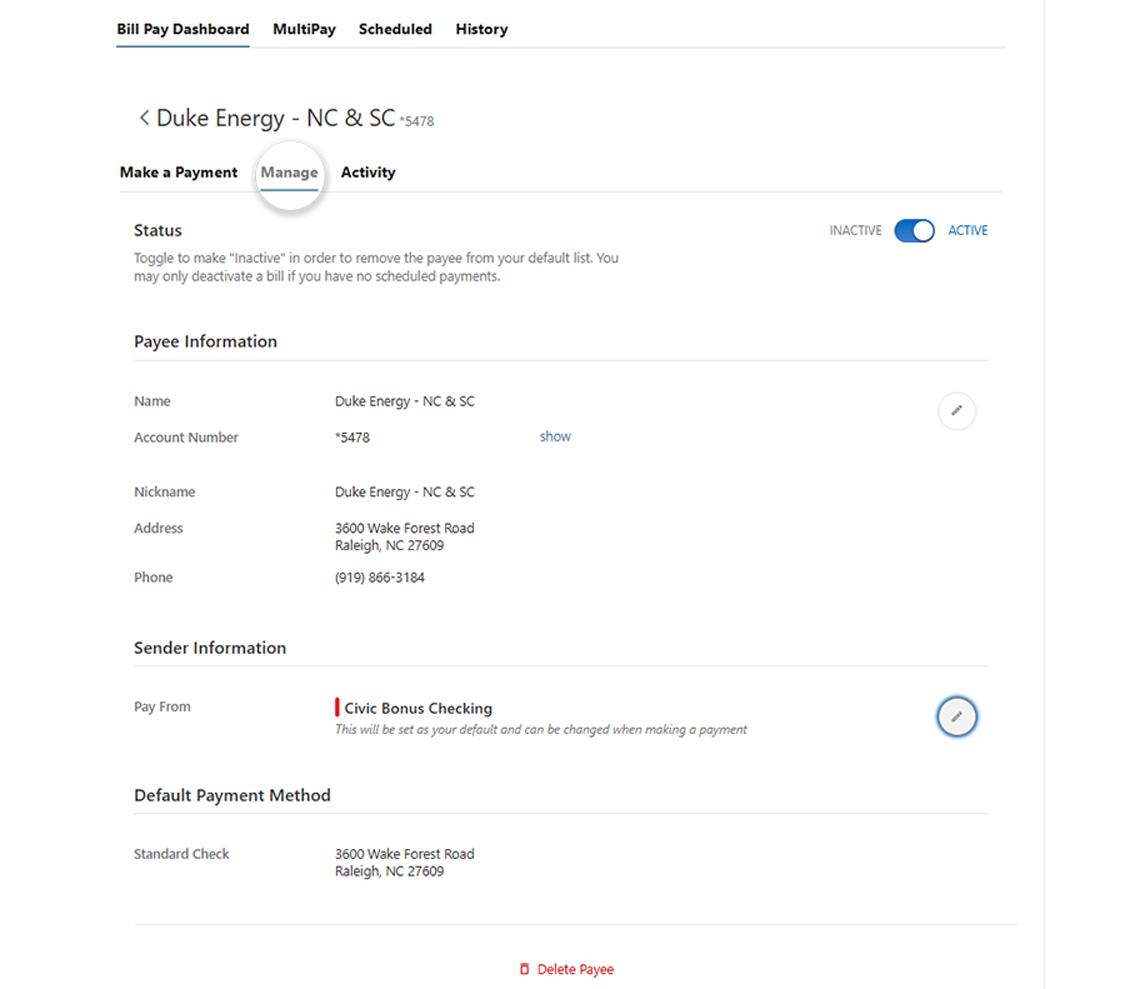Select masked account number *5478 value
The height and width of the screenshot is (989, 1125).
pos(352,437)
